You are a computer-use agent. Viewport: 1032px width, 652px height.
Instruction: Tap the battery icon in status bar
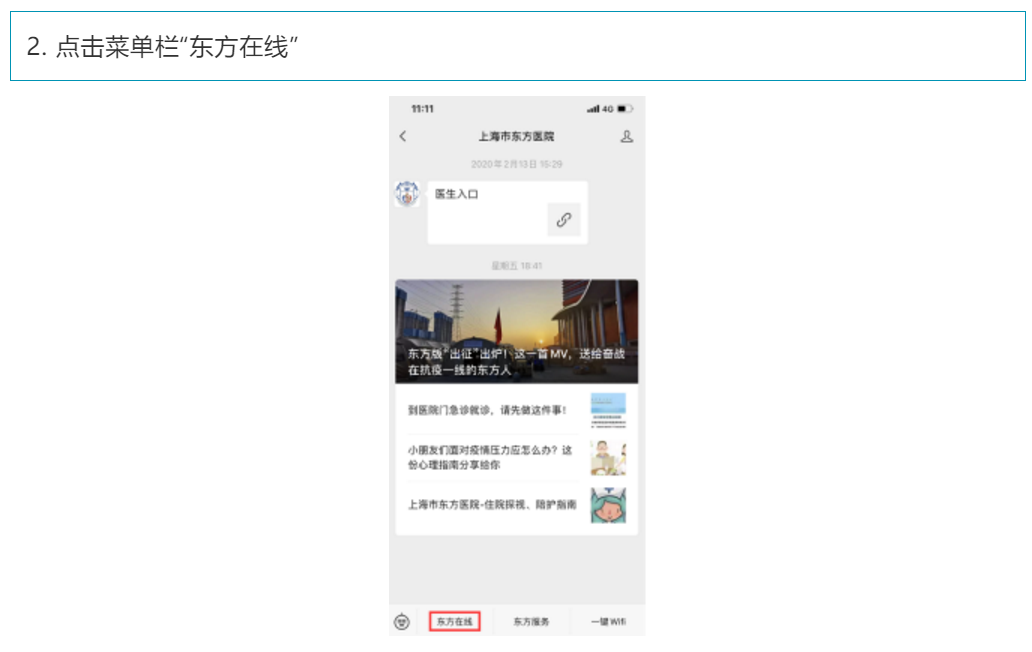625,109
